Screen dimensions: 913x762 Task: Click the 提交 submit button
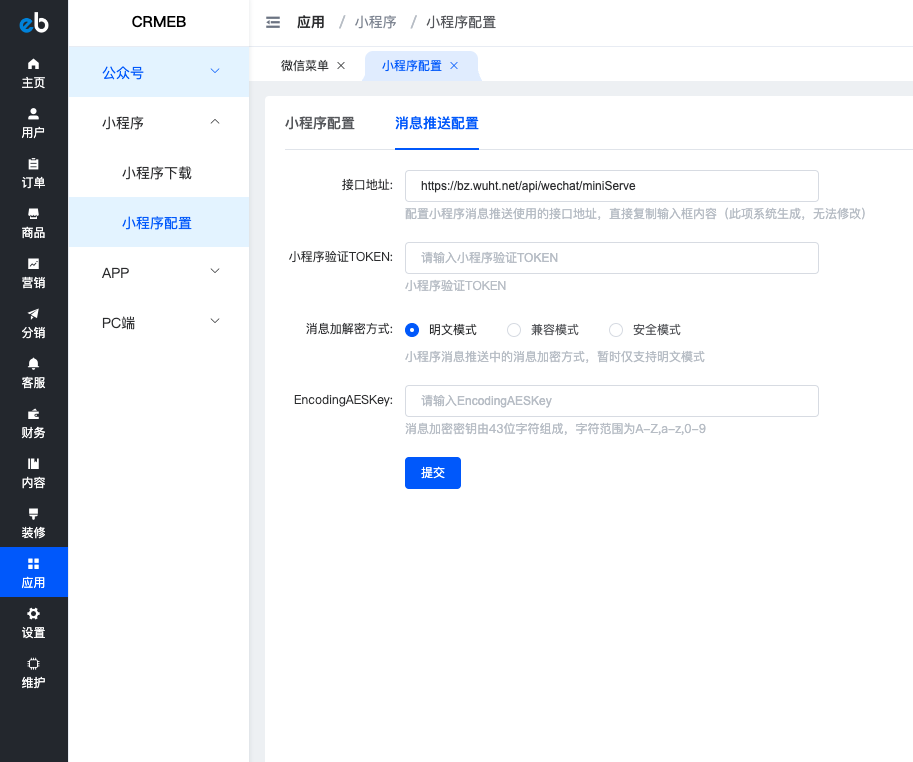pyautogui.click(x=432, y=473)
